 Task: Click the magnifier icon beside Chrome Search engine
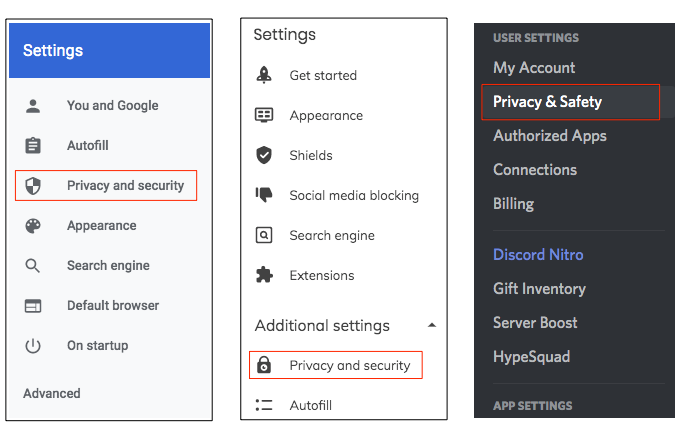pyautogui.click(x=33, y=266)
